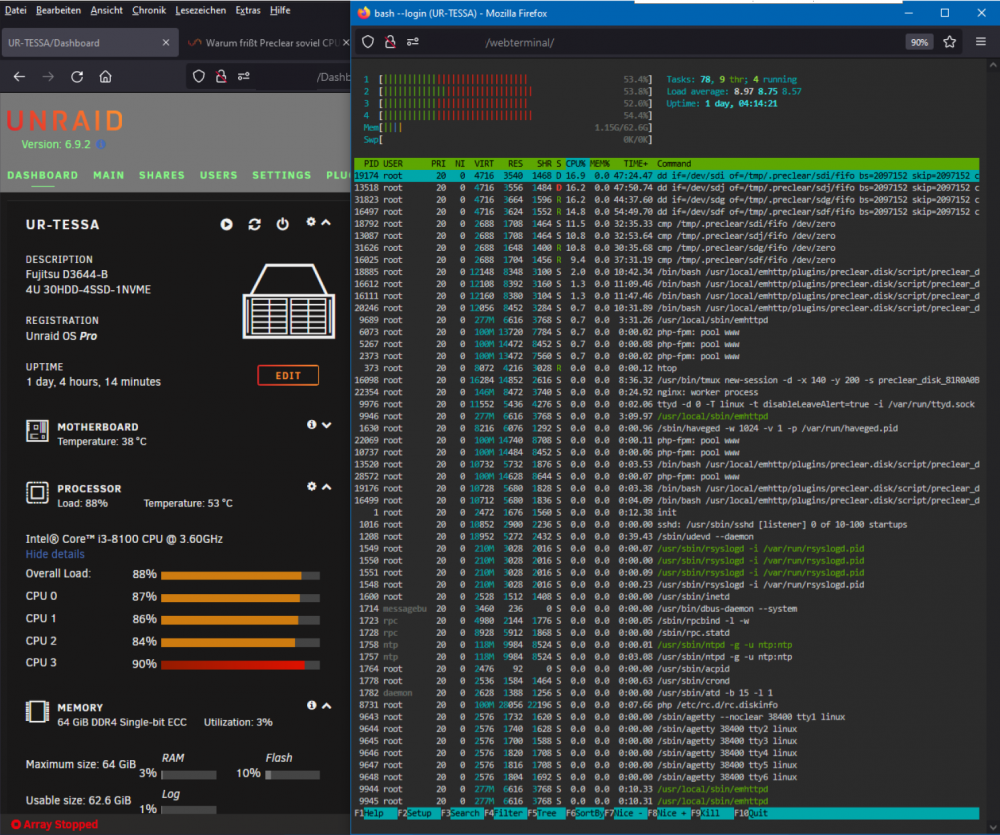The width and height of the screenshot is (1000, 835).
Task: Click the F10 Quit htop button
Action: click(x=752, y=813)
